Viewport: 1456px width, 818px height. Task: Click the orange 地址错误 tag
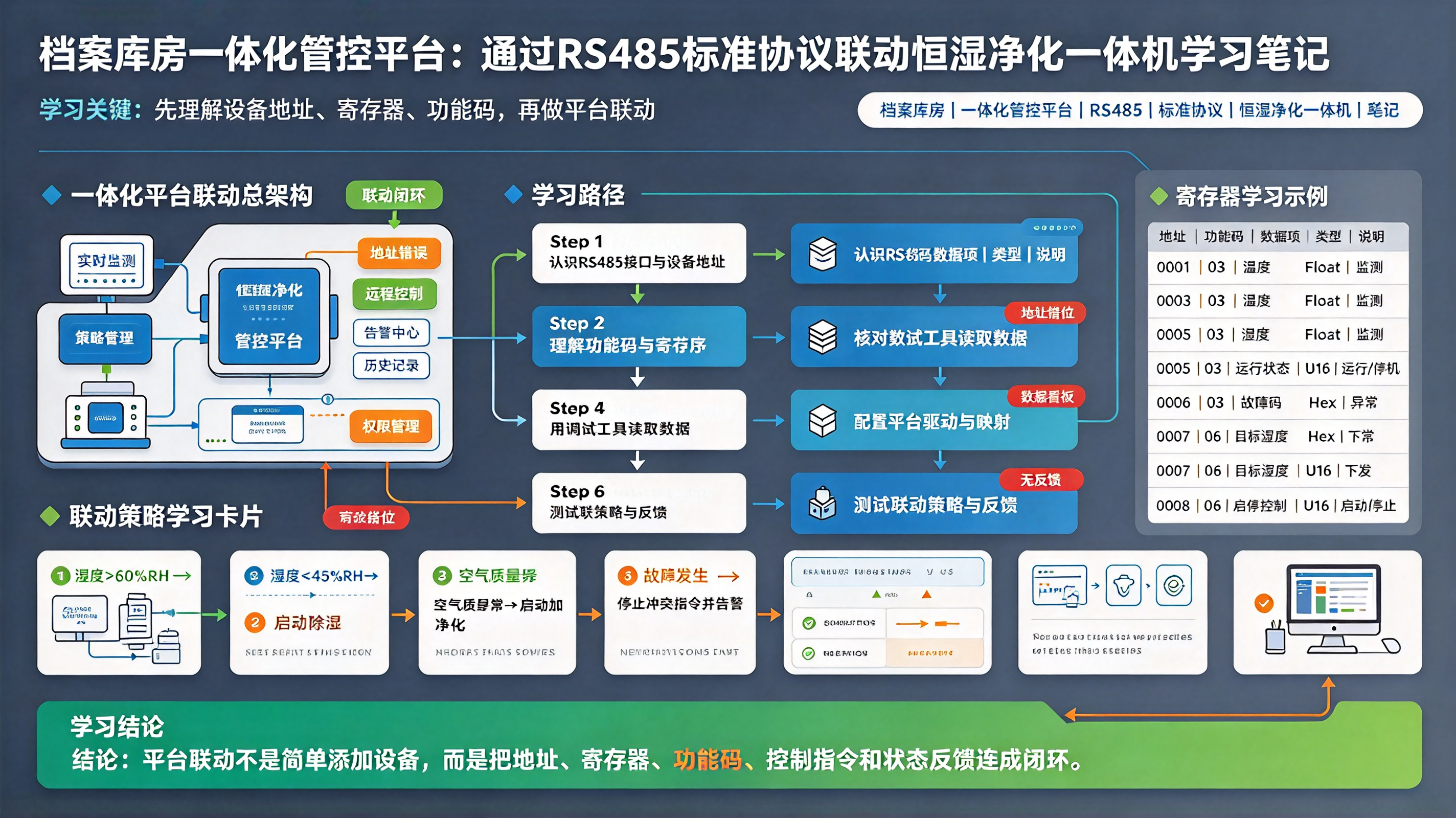pyautogui.click(x=399, y=253)
